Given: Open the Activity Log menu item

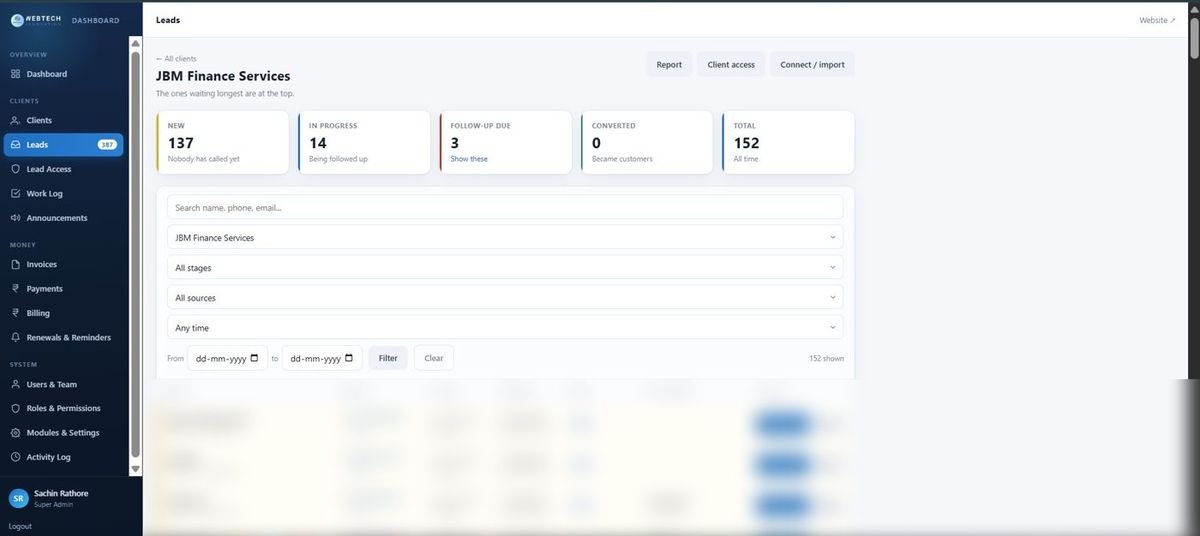Looking at the screenshot, I should click(x=64, y=457).
